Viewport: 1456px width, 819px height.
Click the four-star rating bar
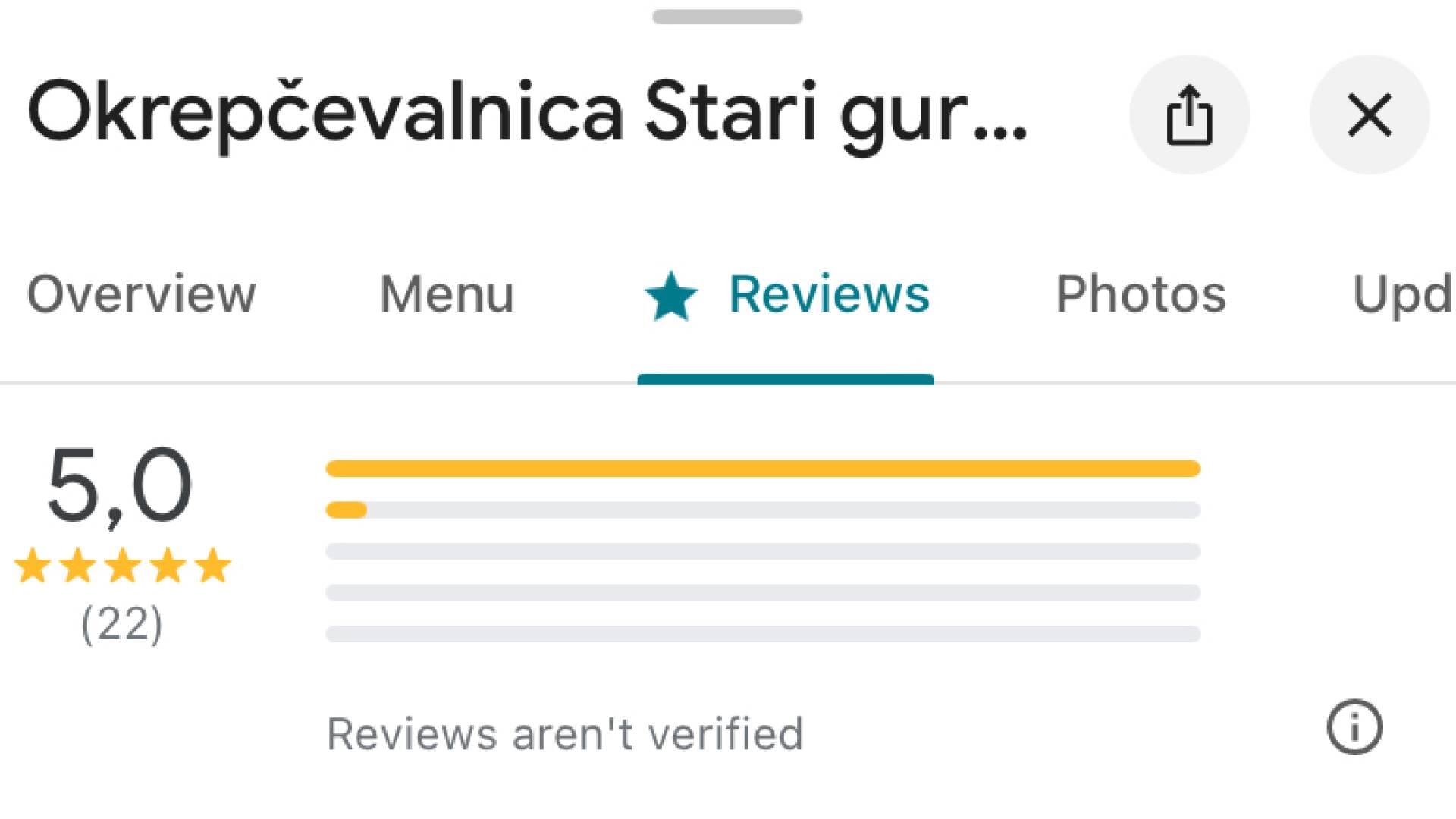(763, 510)
